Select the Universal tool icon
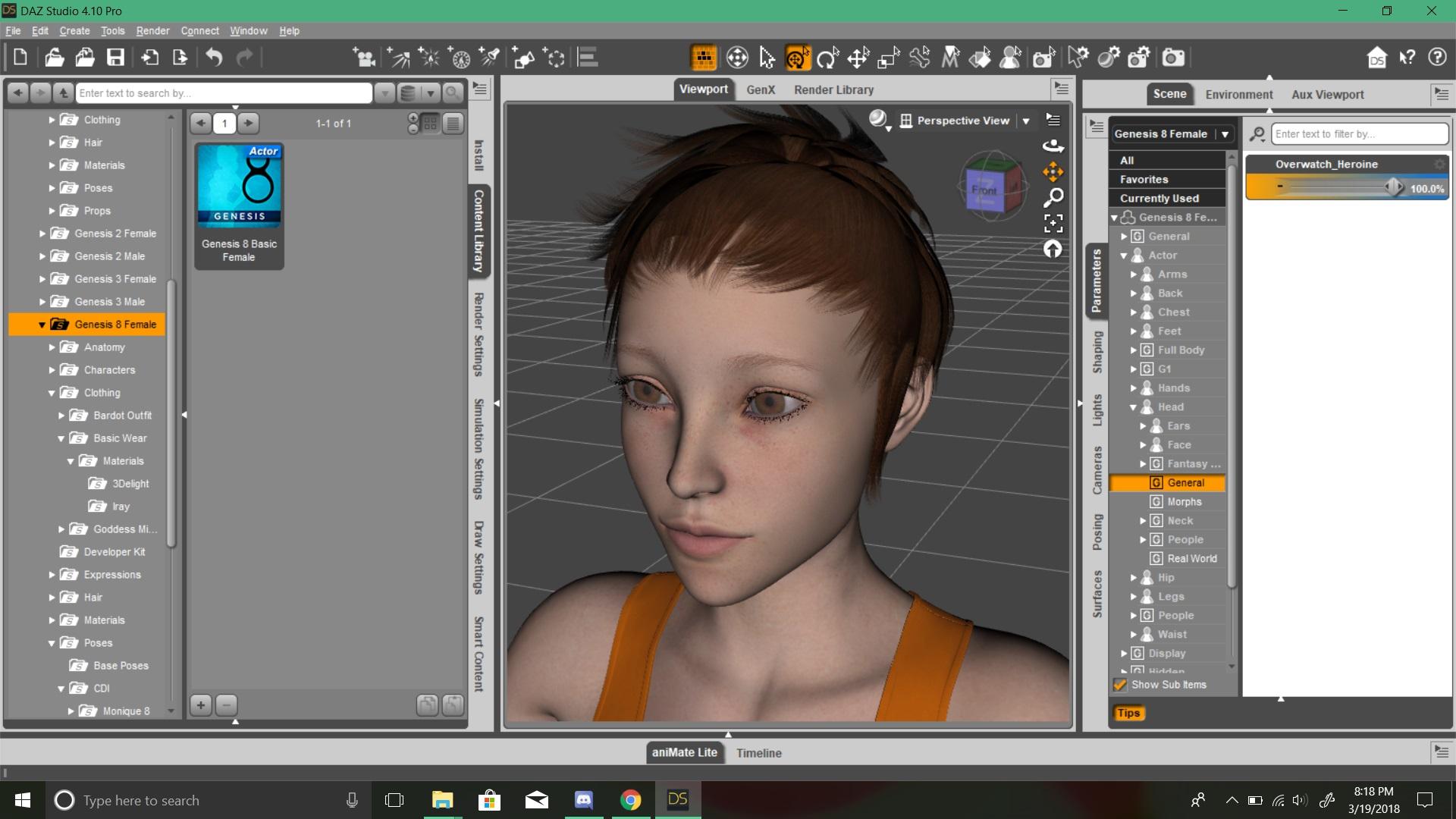The width and height of the screenshot is (1456, 819). tap(797, 58)
